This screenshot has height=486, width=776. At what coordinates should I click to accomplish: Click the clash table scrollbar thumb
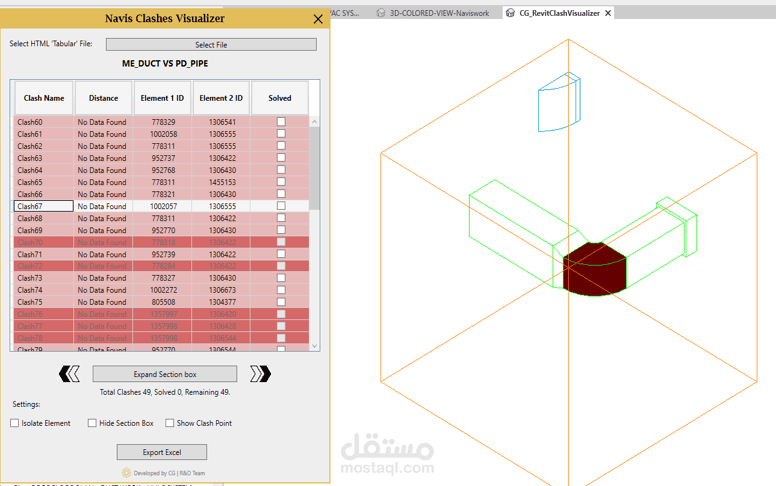[314, 168]
